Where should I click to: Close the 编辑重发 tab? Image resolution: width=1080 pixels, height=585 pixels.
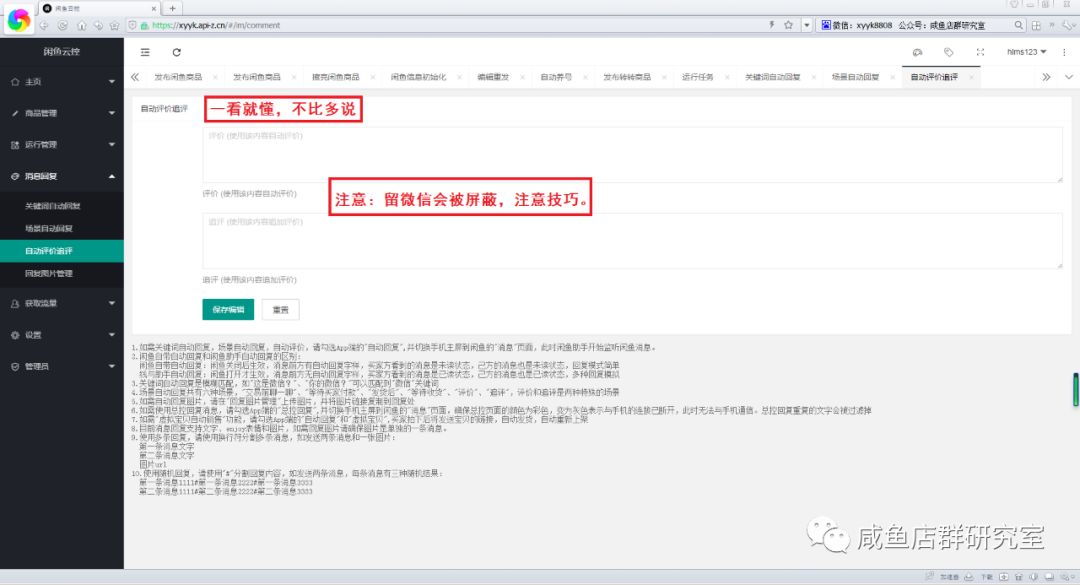pyautogui.click(x=523, y=77)
